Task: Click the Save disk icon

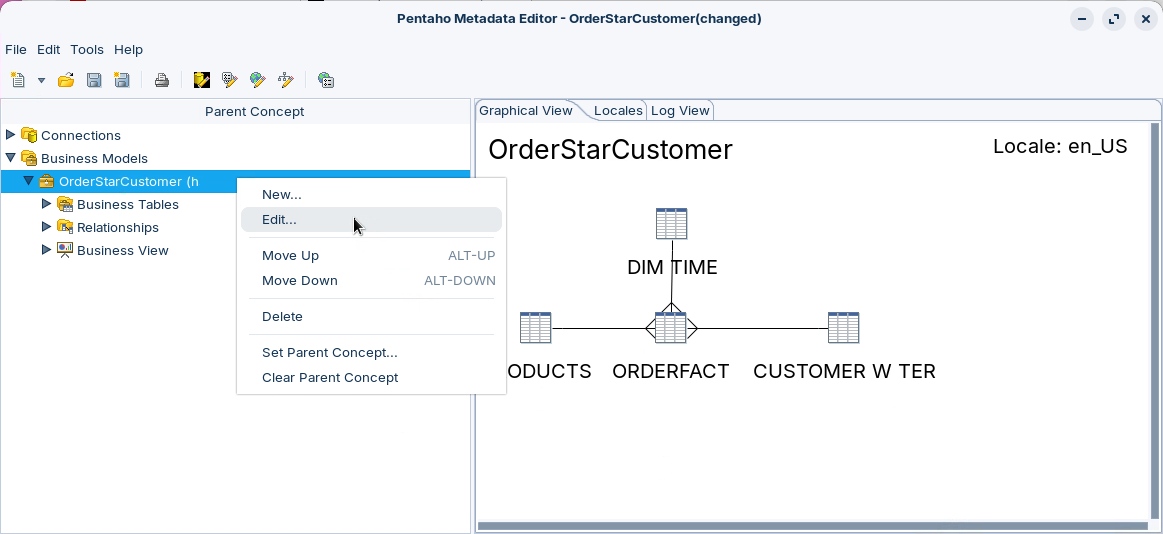Action: [94, 80]
